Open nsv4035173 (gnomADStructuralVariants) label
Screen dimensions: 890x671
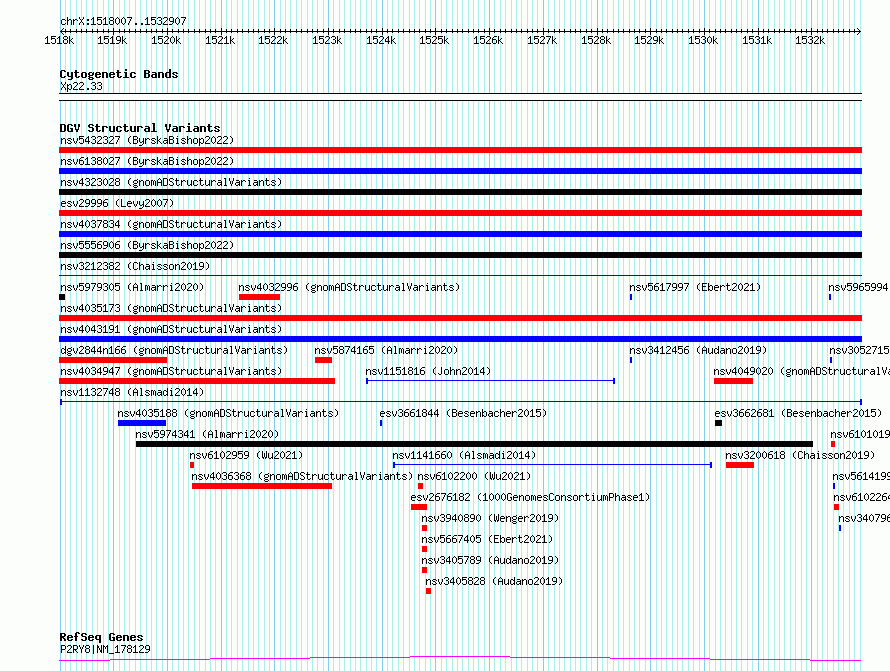[x=171, y=308]
